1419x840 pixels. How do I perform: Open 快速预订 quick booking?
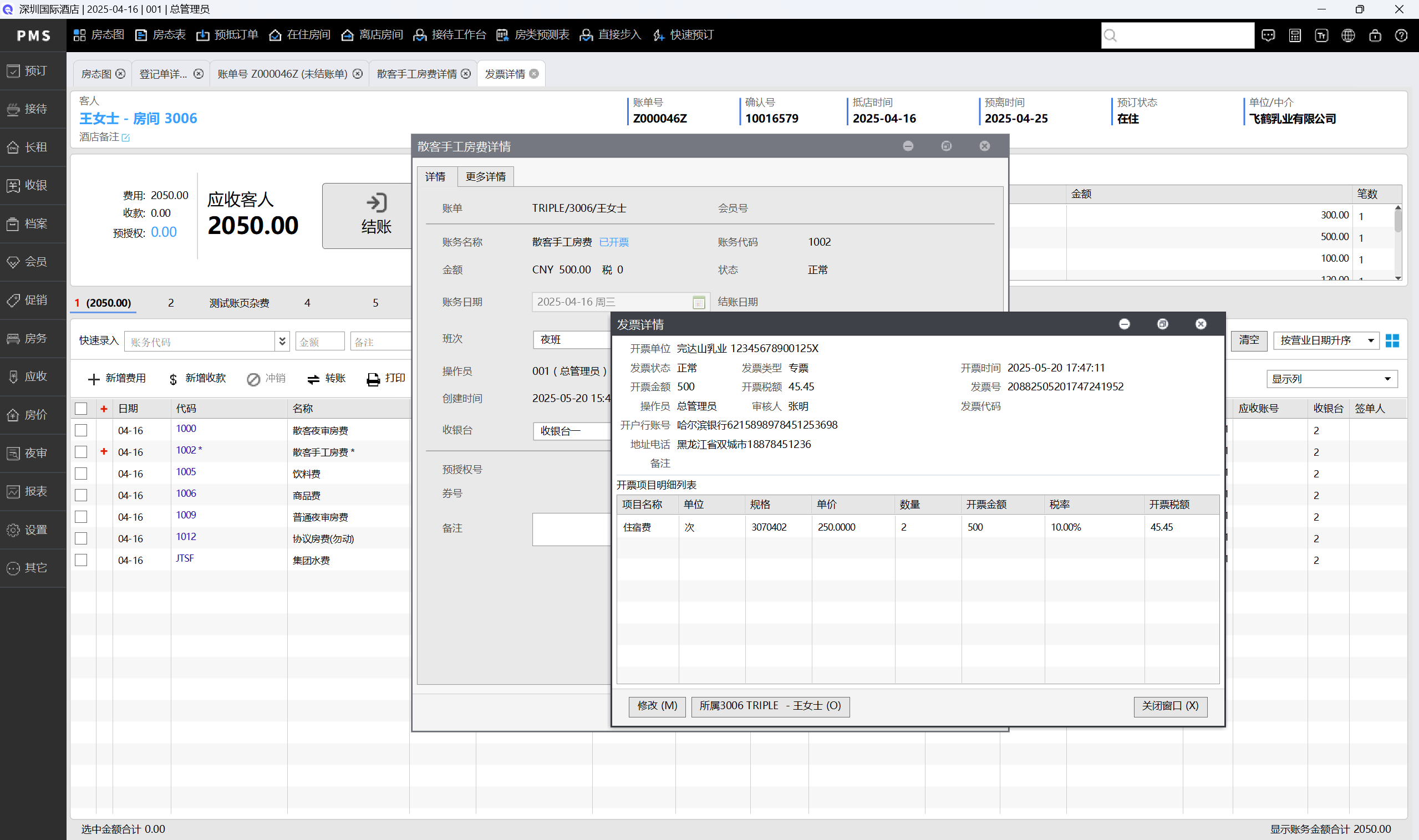click(x=683, y=35)
